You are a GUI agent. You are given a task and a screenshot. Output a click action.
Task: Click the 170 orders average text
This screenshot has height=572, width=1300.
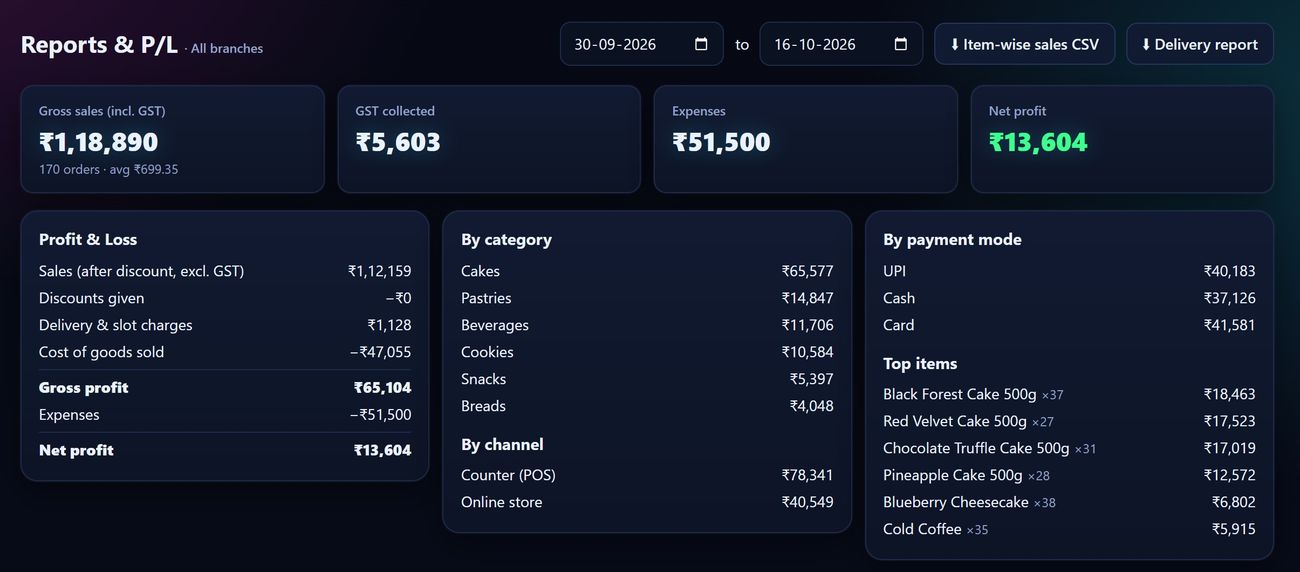109,170
